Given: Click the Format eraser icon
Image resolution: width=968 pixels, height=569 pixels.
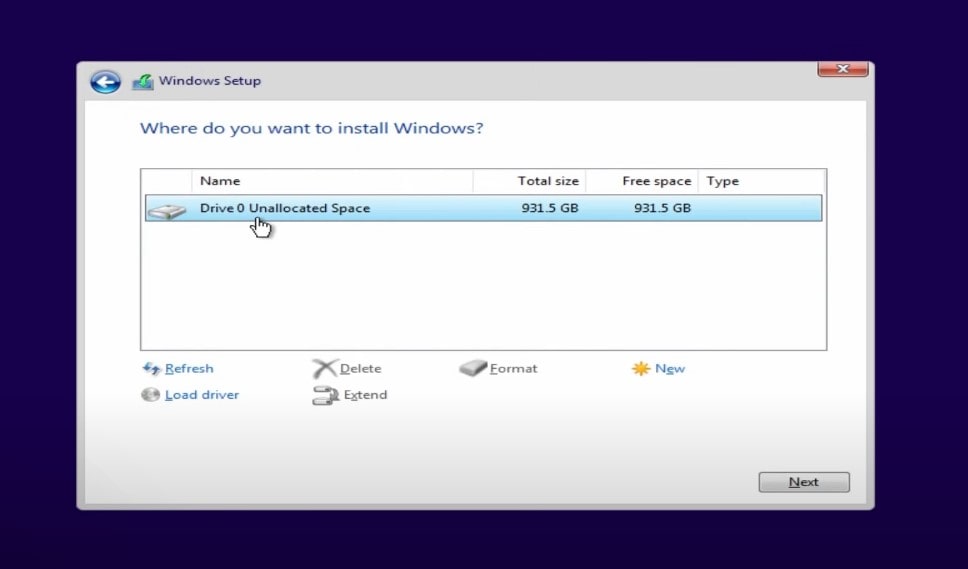Looking at the screenshot, I should [473, 369].
